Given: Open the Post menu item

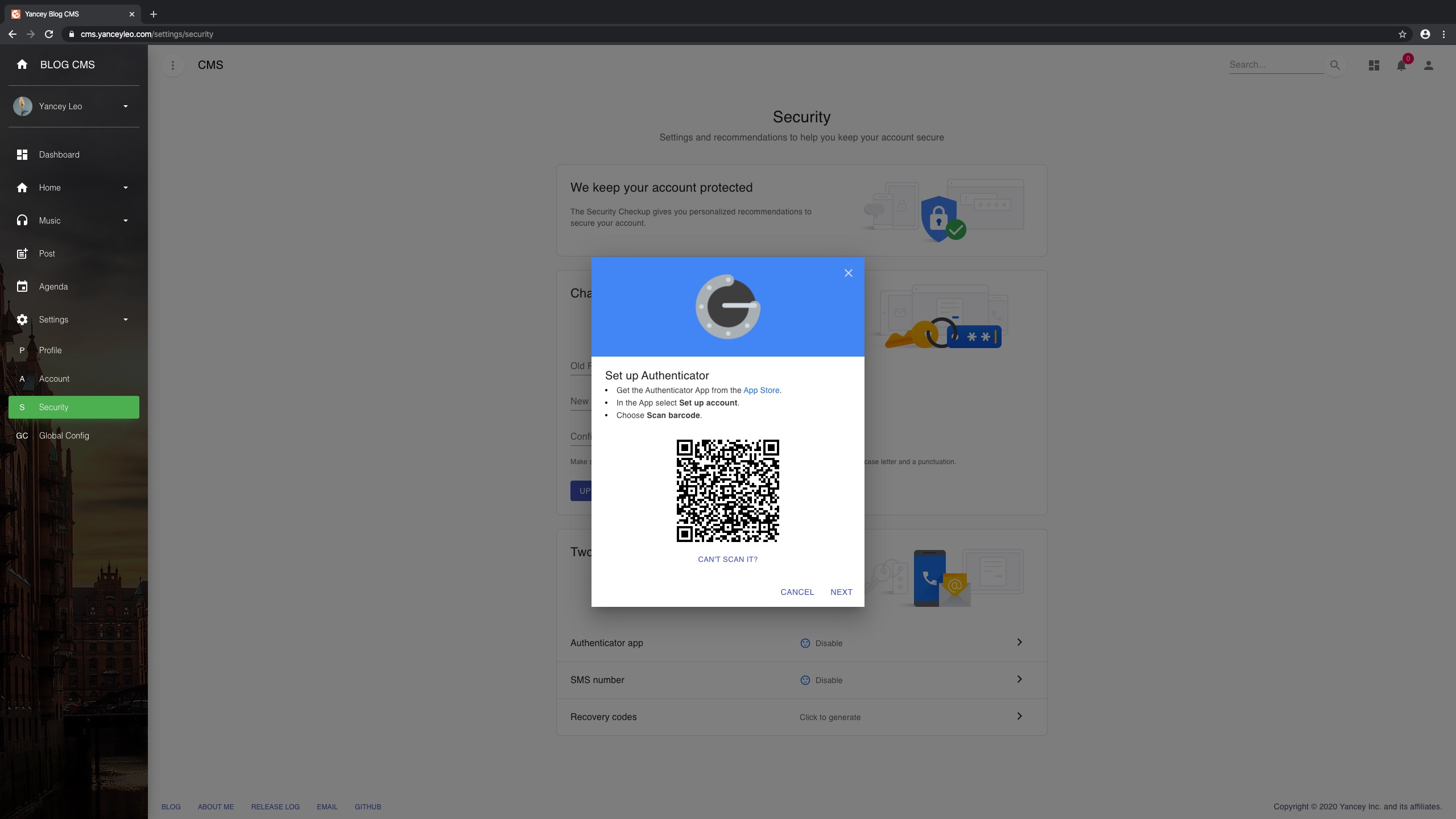Looking at the screenshot, I should [x=74, y=254].
